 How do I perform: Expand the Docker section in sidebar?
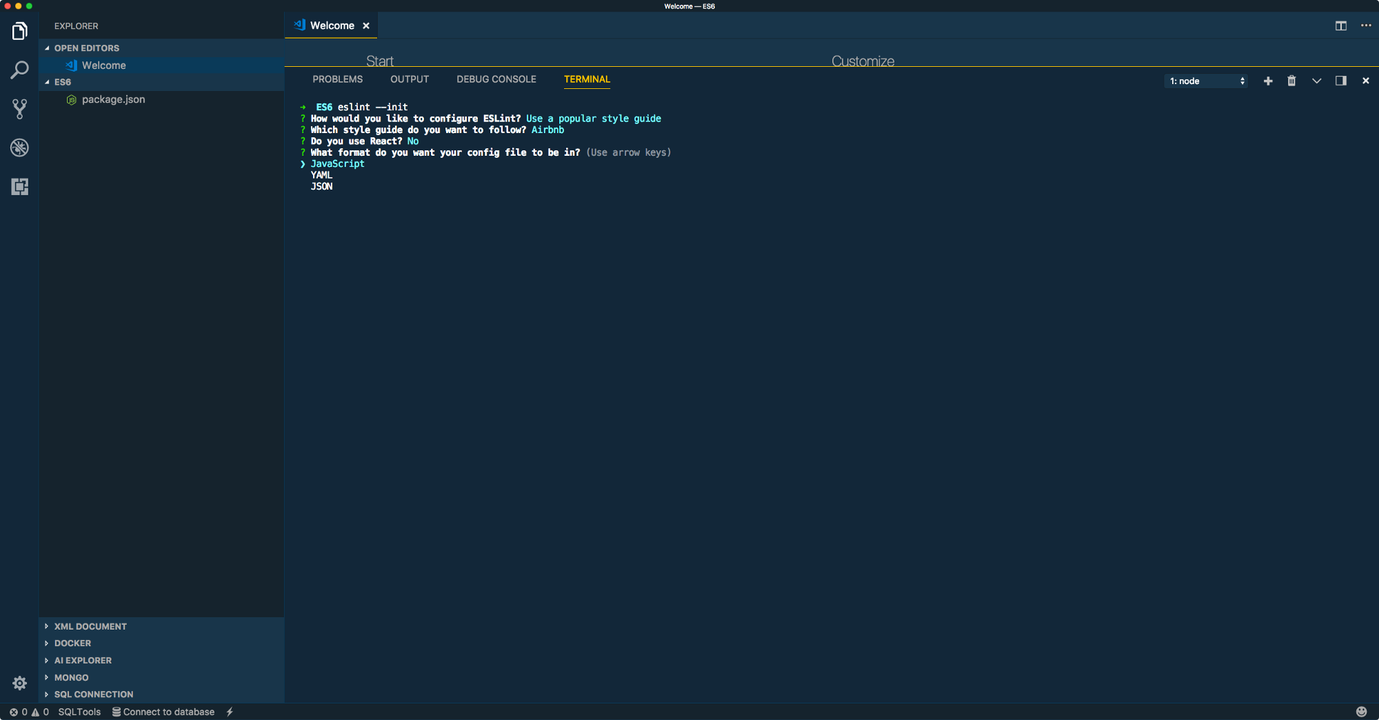click(x=70, y=643)
